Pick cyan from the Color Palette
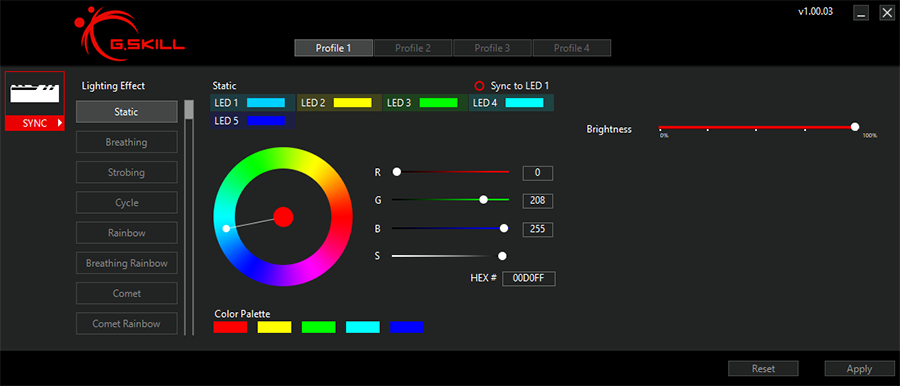900x386 pixels. [363, 327]
